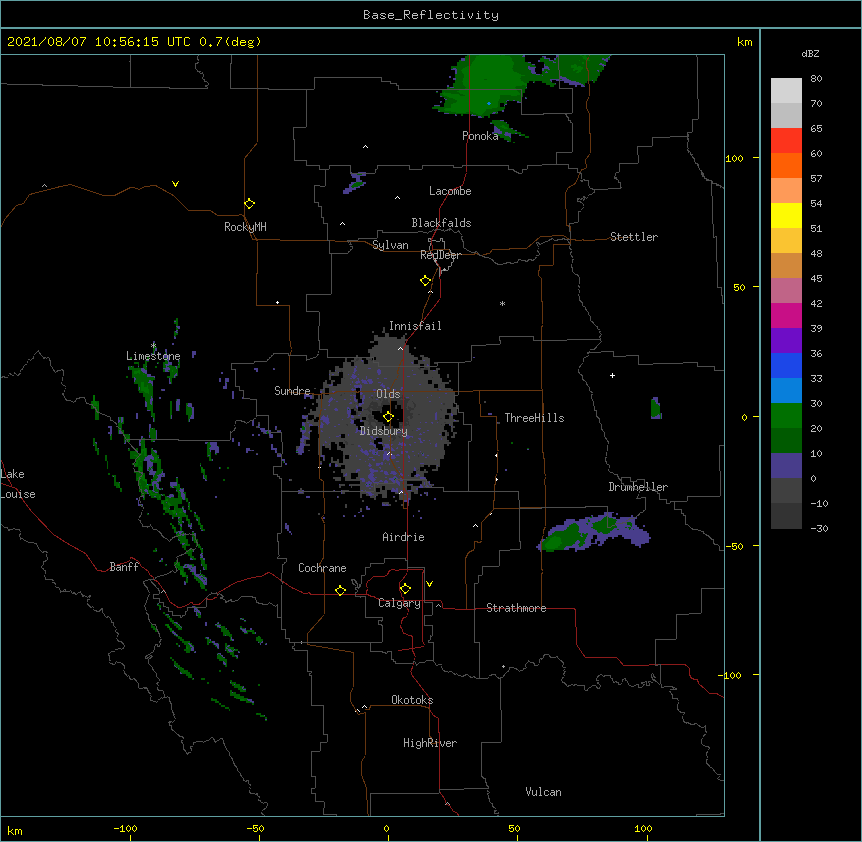
Task: Click the Cochrane city label
Action: coord(322,568)
